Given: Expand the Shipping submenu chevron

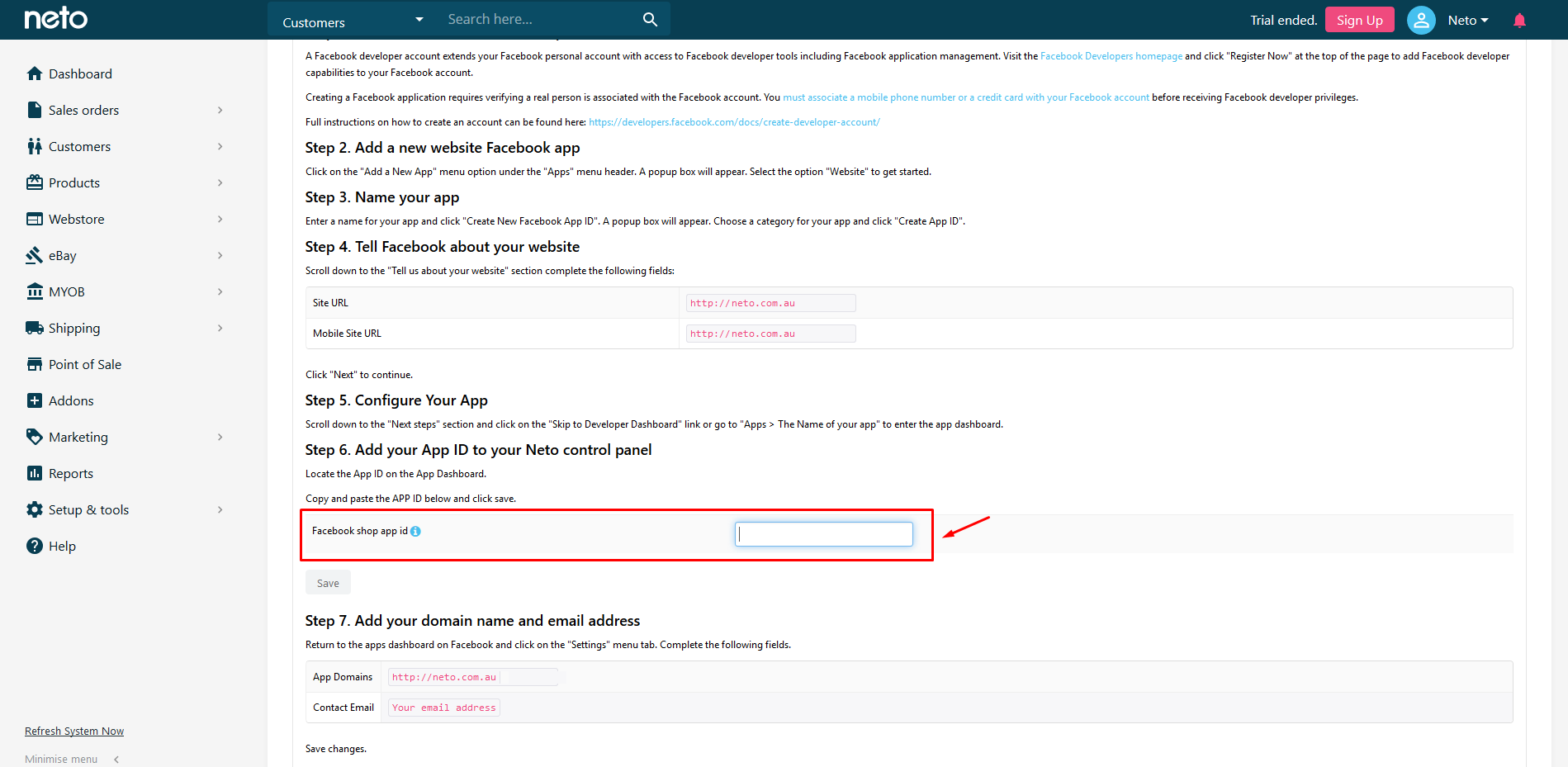Looking at the screenshot, I should pos(220,328).
